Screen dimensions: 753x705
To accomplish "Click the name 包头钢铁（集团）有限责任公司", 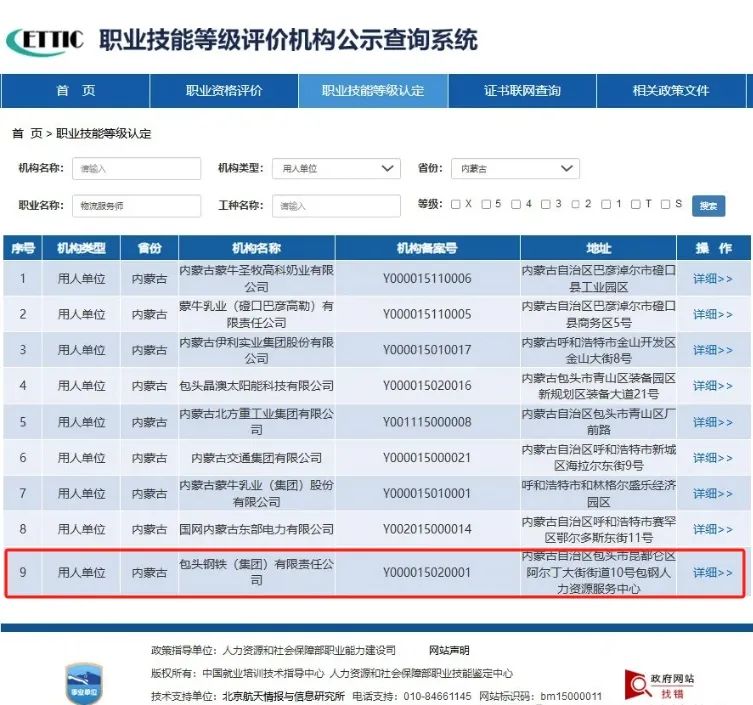I will [x=256, y=572].
